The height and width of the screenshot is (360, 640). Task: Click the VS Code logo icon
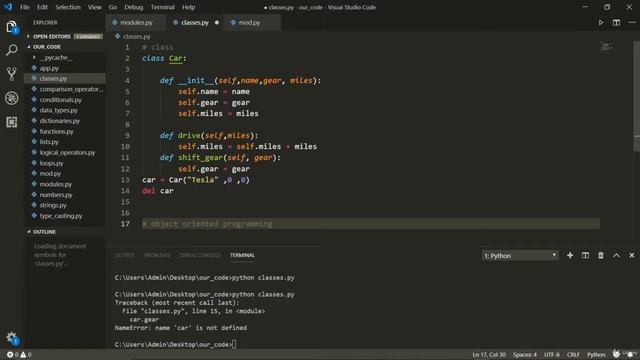click(8, 7)
